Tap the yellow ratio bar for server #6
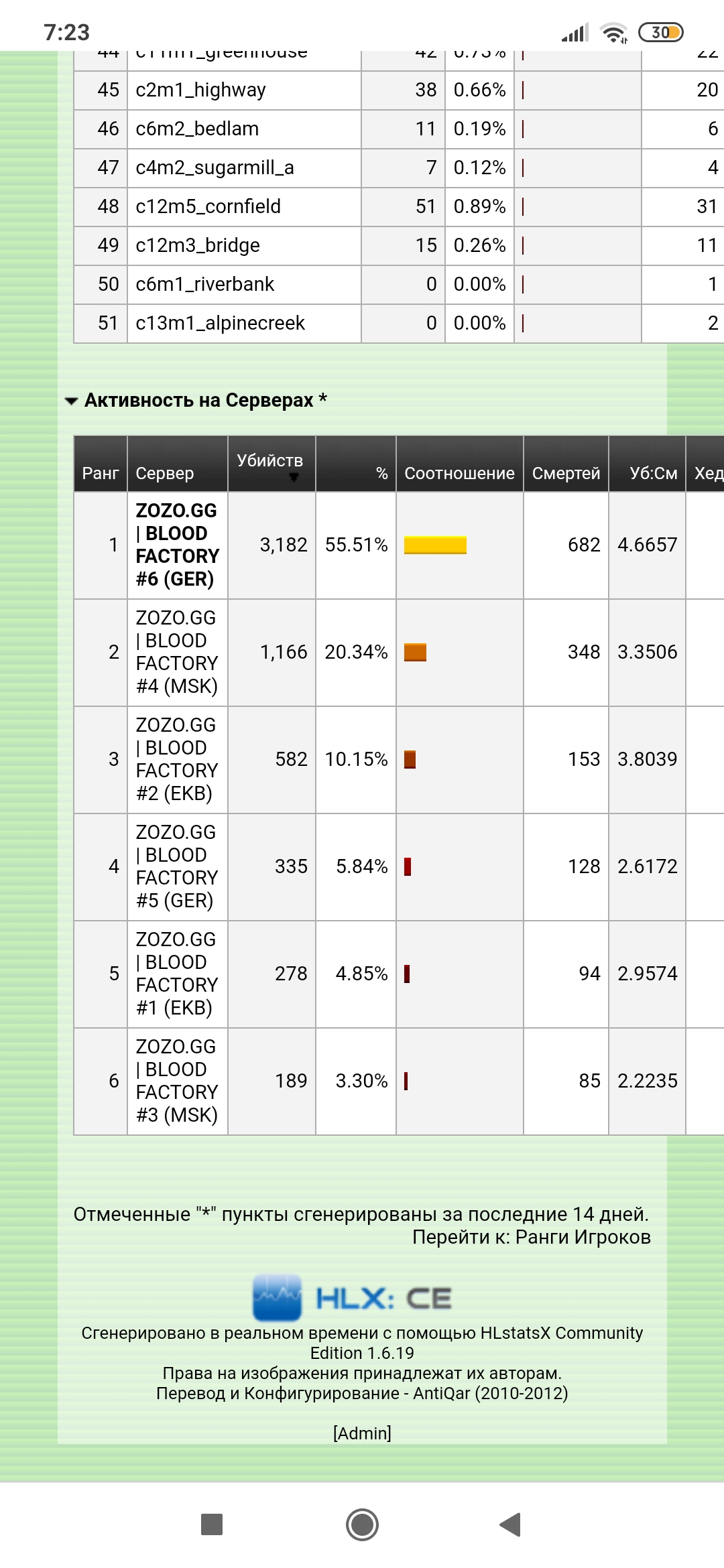Image resolution: width=724 pixels, height=1568 pixels. click(435, 545)
